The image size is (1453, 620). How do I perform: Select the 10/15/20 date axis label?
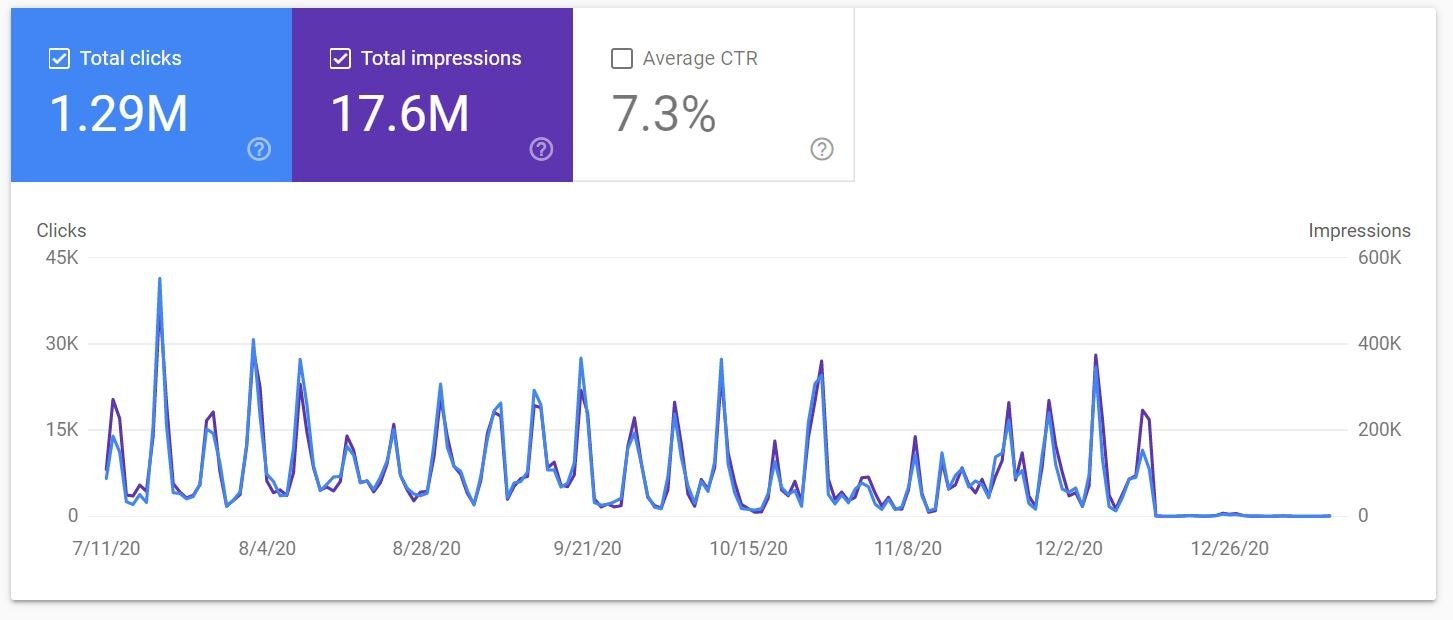pos(749,548)
